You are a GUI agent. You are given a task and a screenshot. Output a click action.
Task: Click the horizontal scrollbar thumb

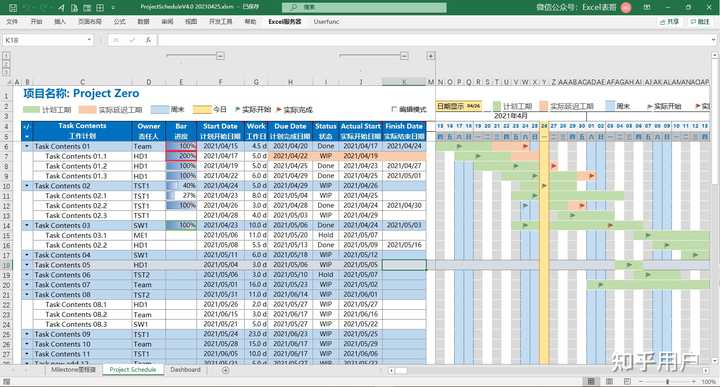click(x=401, y=370)
